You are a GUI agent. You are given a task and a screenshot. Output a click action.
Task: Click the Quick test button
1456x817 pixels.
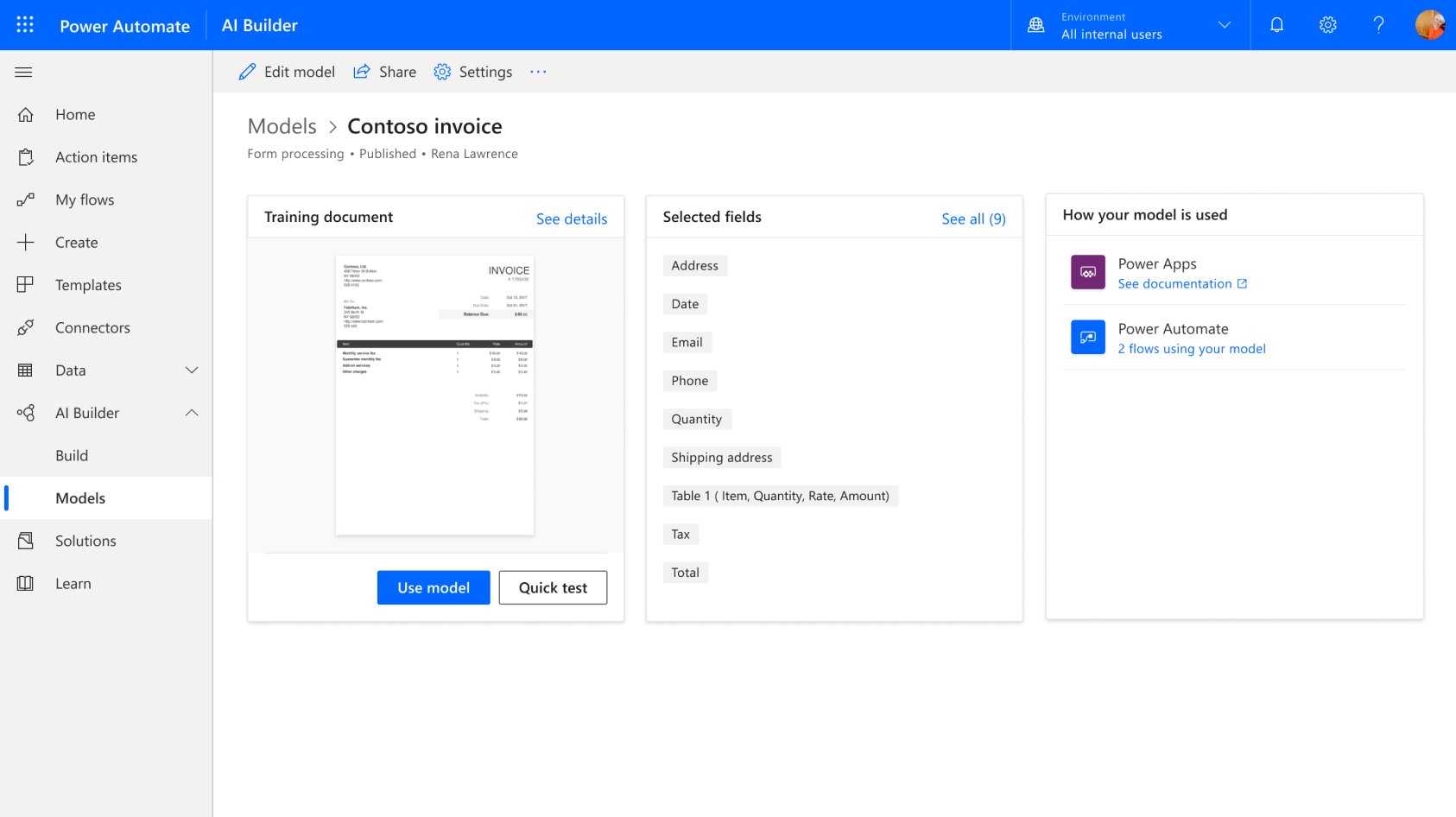coord(553,587)
